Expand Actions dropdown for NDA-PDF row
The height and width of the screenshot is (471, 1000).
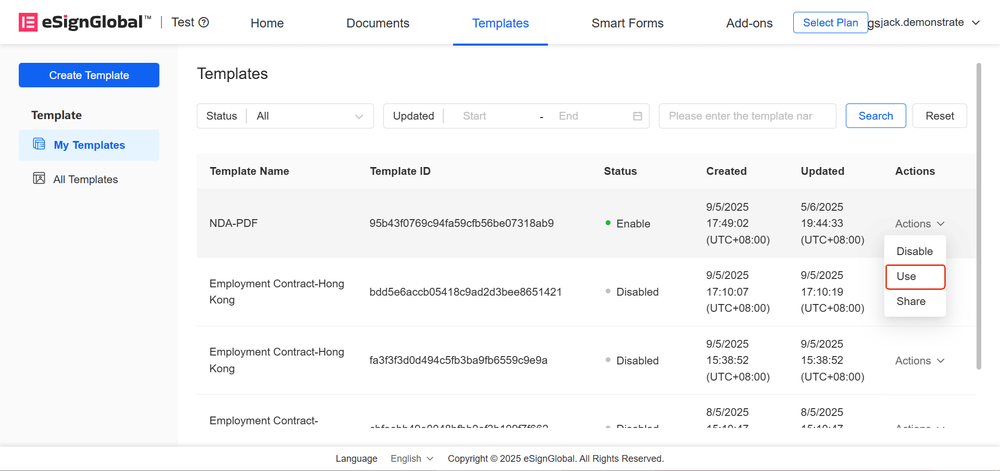919,224
